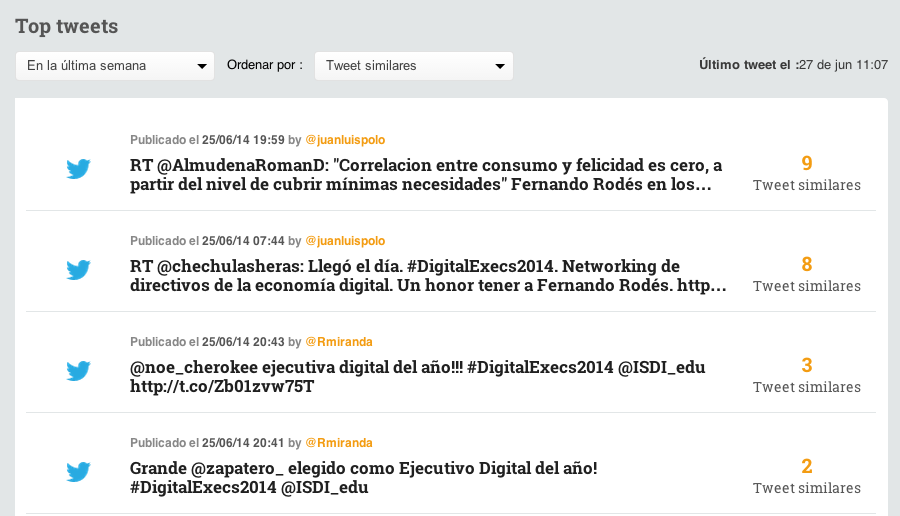
Task: Click 'Publicado el 25/06/14 19:59' timestamp
Action: 207,140
